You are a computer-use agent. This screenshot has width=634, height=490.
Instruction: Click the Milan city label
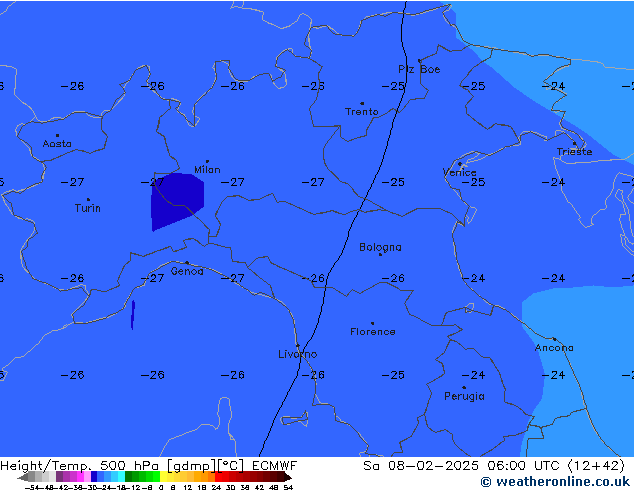coord(207,169)
